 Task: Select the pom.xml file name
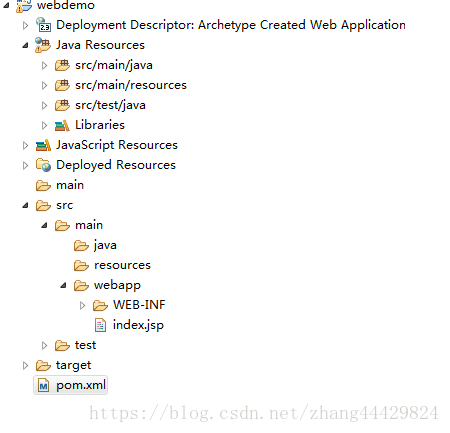click(x=81, y=385)
